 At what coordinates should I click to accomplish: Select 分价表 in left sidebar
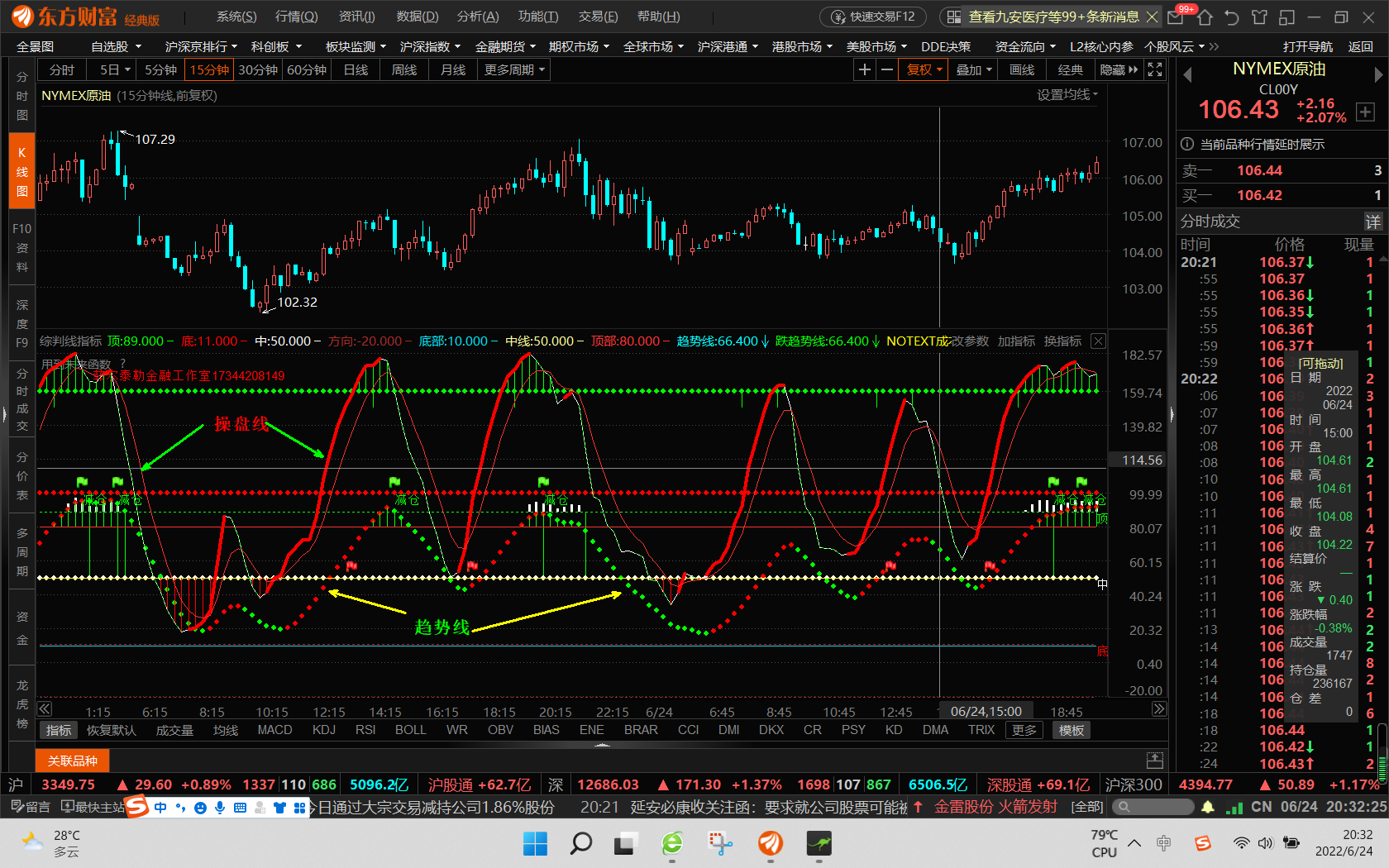[22, 476]
